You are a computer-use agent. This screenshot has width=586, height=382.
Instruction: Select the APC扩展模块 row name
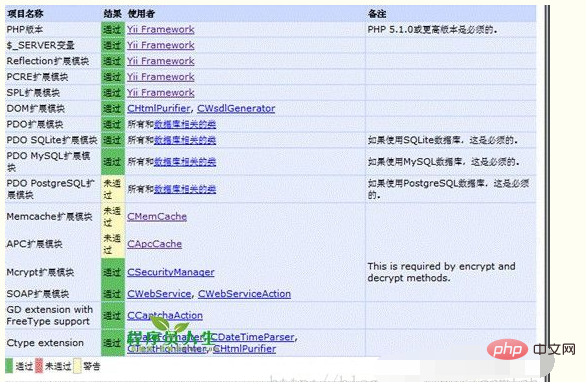(x=34, y=244)
